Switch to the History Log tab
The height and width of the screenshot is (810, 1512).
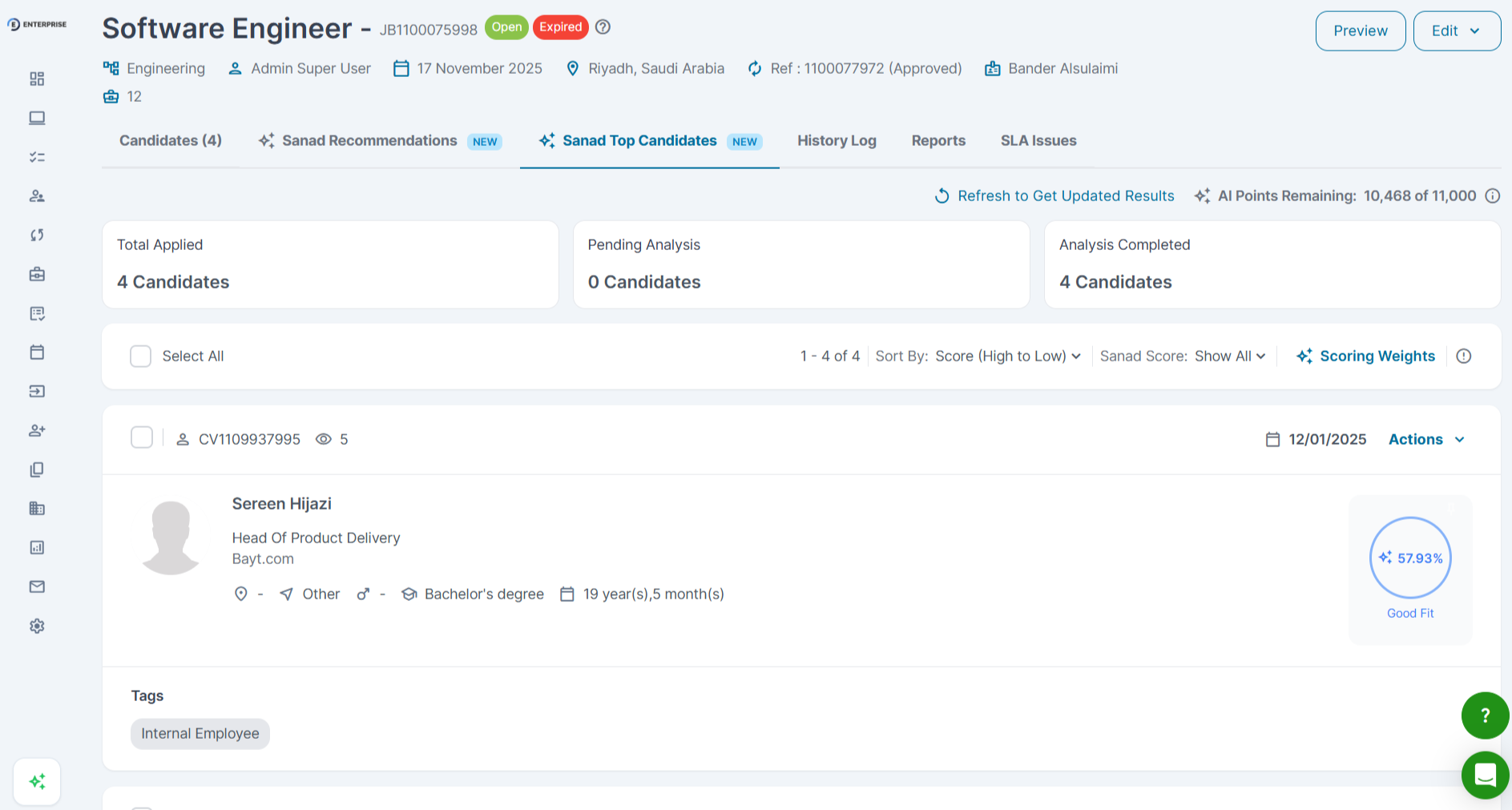click(x=837, y=141)
